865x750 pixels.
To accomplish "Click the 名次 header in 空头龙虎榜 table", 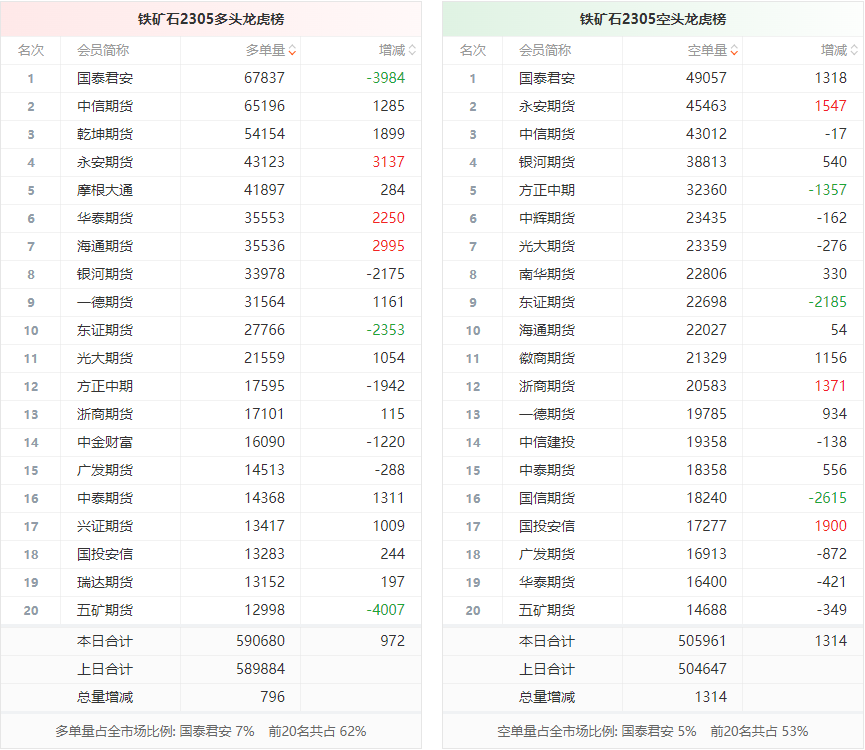I will tap(473, 50).
